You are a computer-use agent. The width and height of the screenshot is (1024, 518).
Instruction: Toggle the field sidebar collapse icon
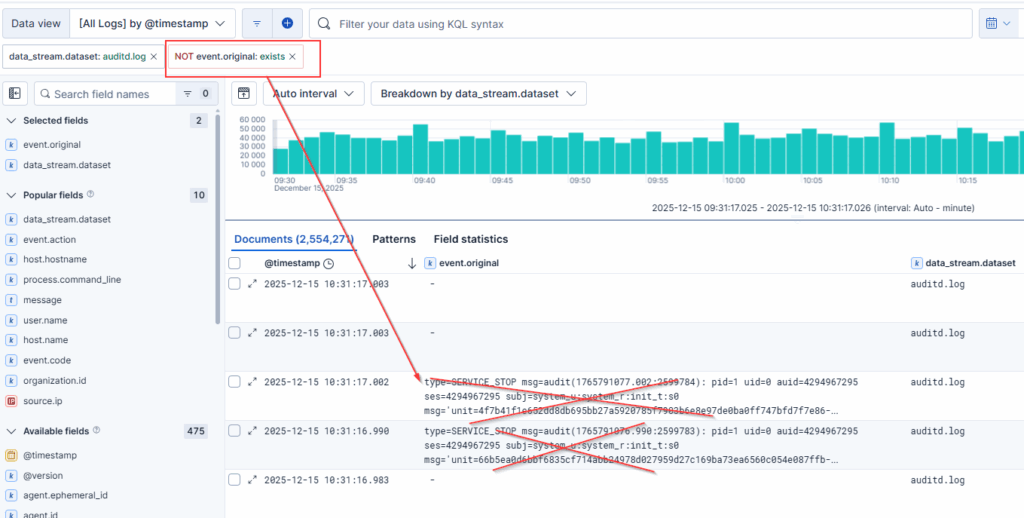point(15,94)
